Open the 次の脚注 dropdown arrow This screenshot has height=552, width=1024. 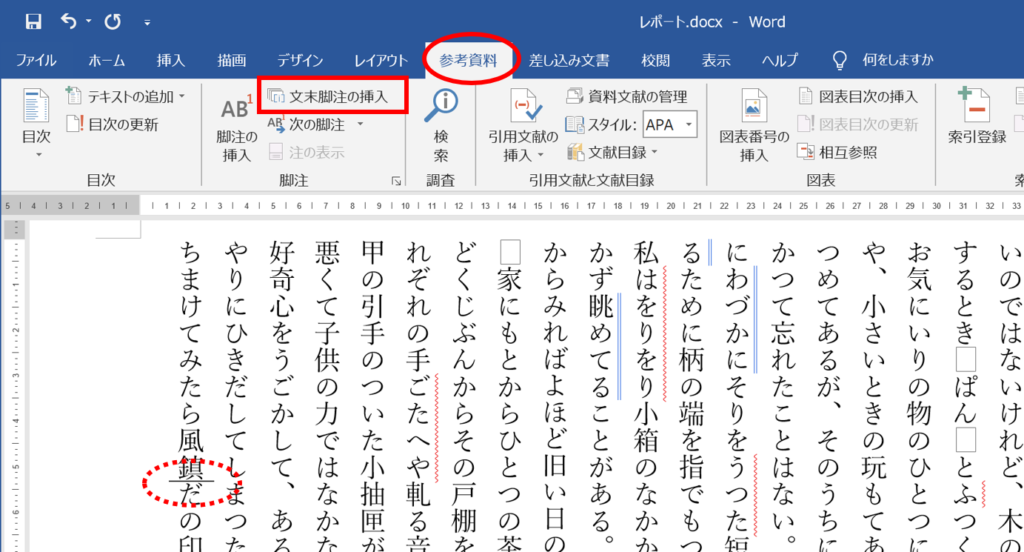click(360, 124)
